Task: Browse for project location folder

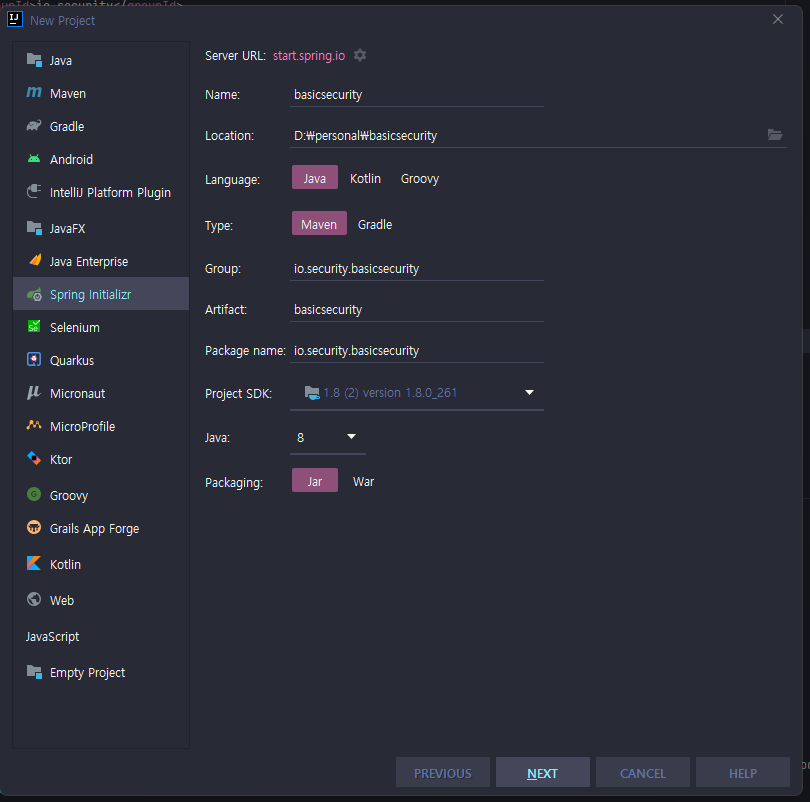Action: coord(775,135)
